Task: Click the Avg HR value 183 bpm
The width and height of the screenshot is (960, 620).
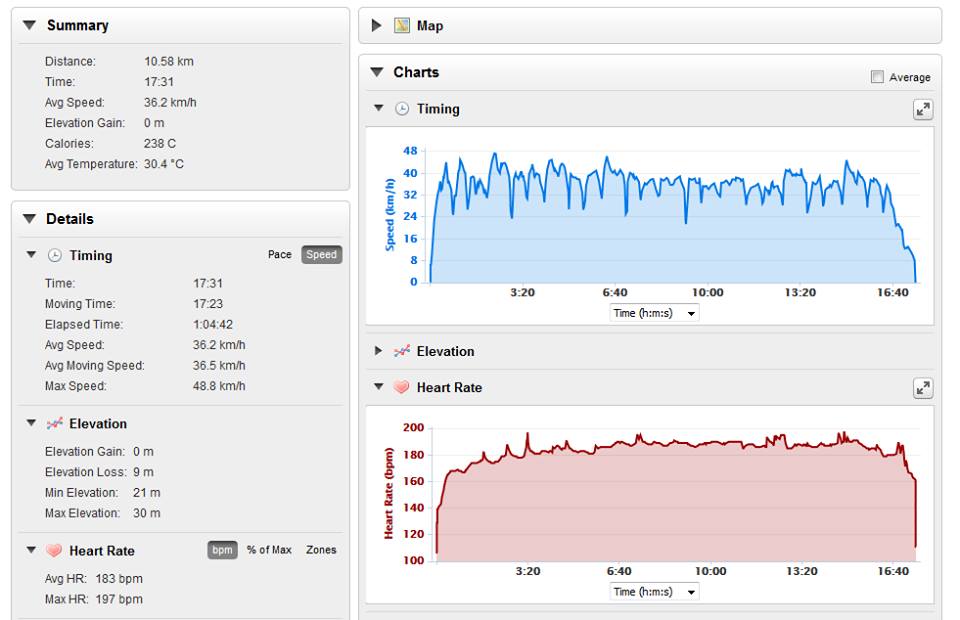Action: pos(119,578)
